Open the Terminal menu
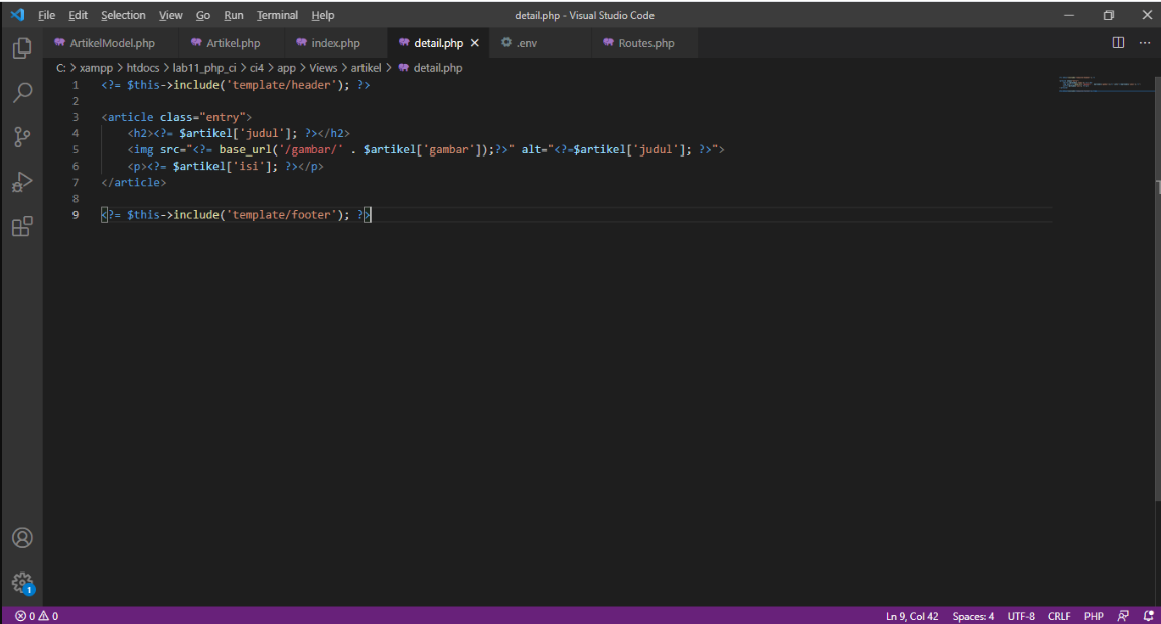Image resolution: width=1161 pixels, height=624 pixels. (x=277, y=15)
